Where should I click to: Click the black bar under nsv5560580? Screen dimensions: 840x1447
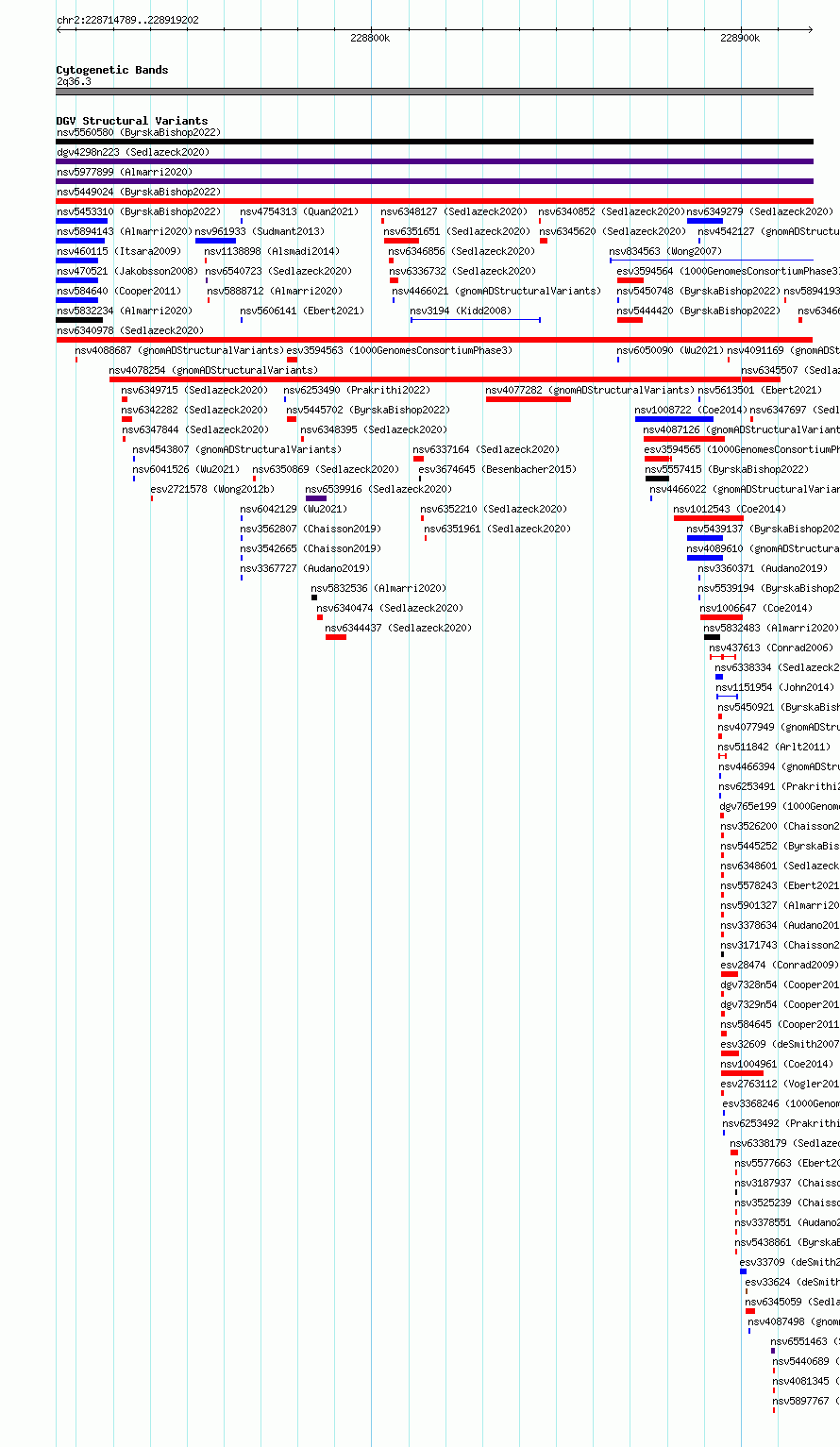434,142
